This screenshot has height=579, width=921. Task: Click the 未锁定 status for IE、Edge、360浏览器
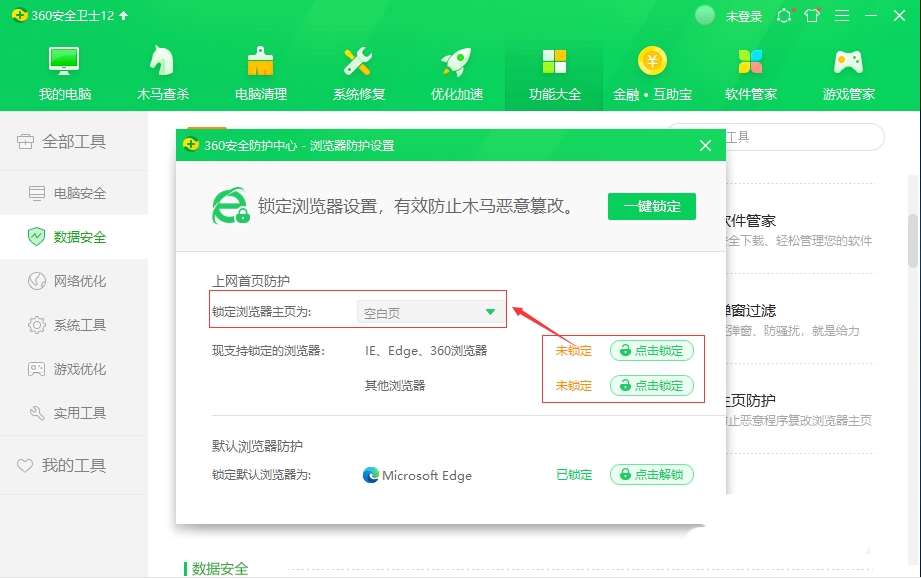[x=573, y=351]
